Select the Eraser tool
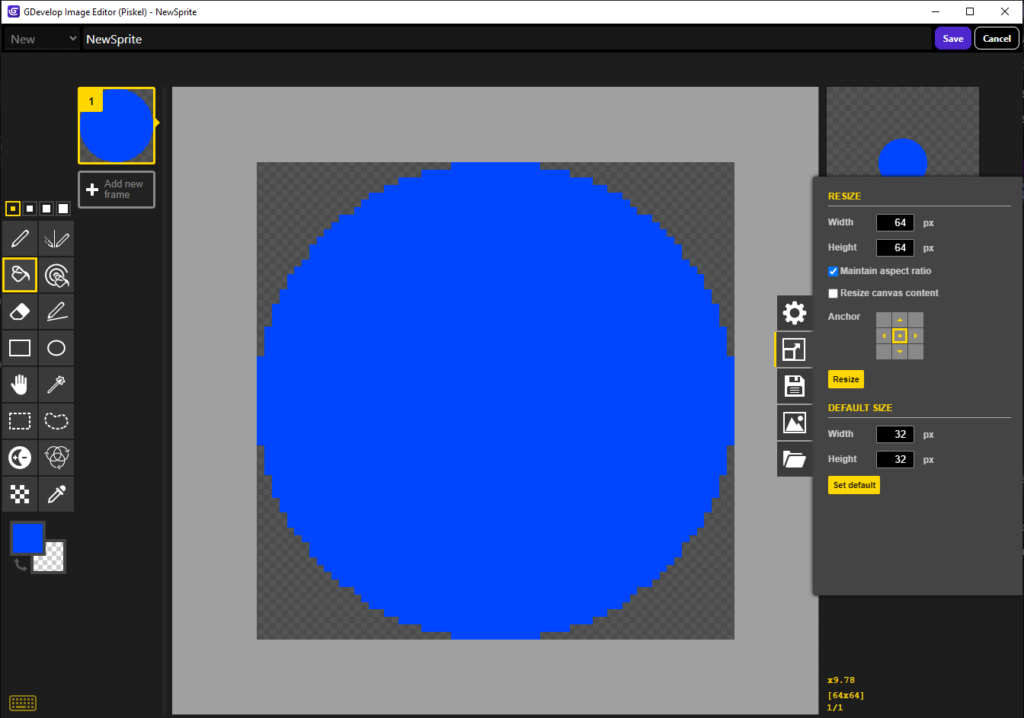 tap(20, 312)
